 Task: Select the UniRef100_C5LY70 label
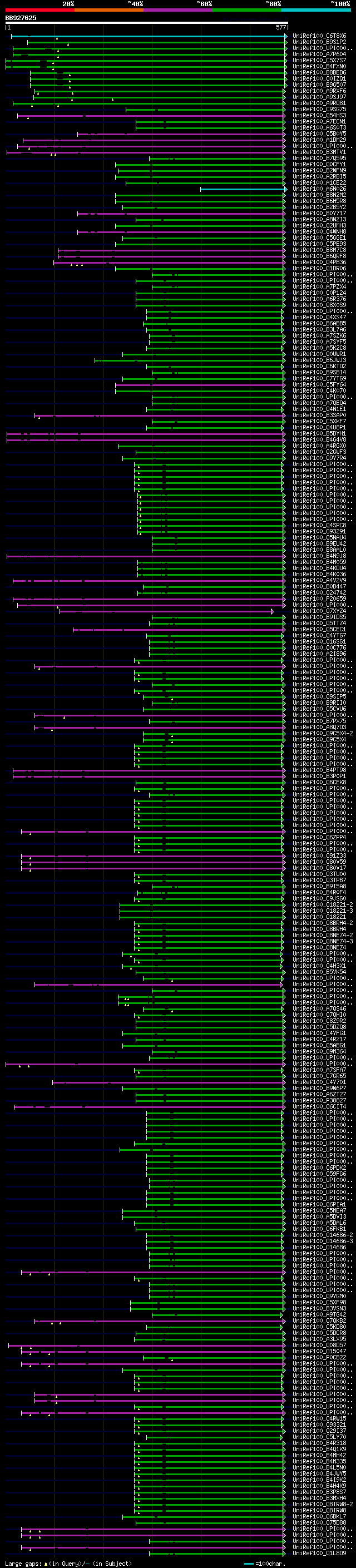tap(319, 1437)
